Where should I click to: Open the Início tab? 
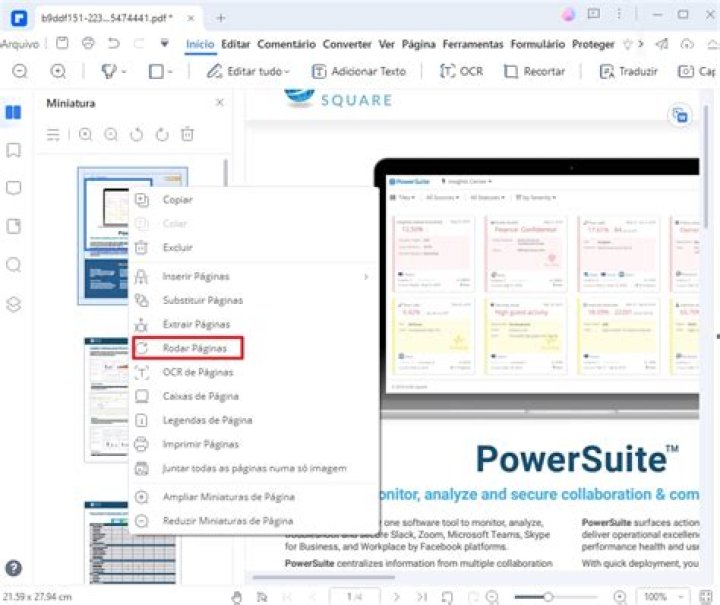(200, 44)
